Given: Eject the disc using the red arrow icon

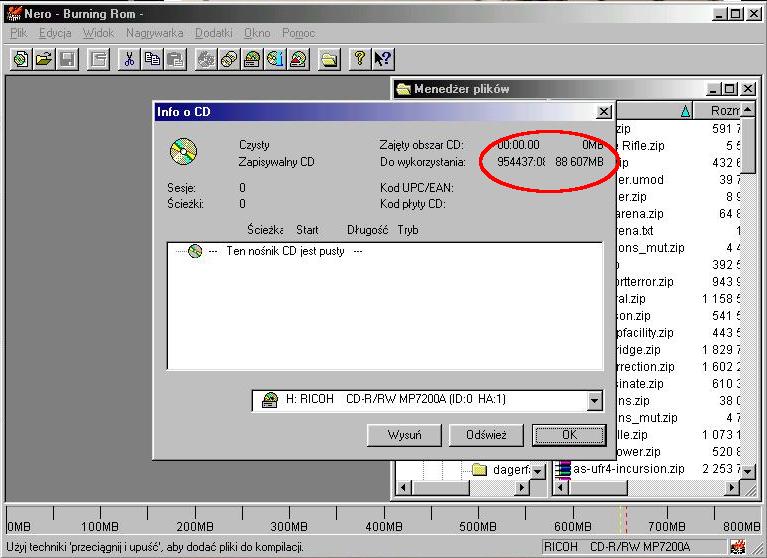Looking at the screenshot, I should tap(298, 60).
